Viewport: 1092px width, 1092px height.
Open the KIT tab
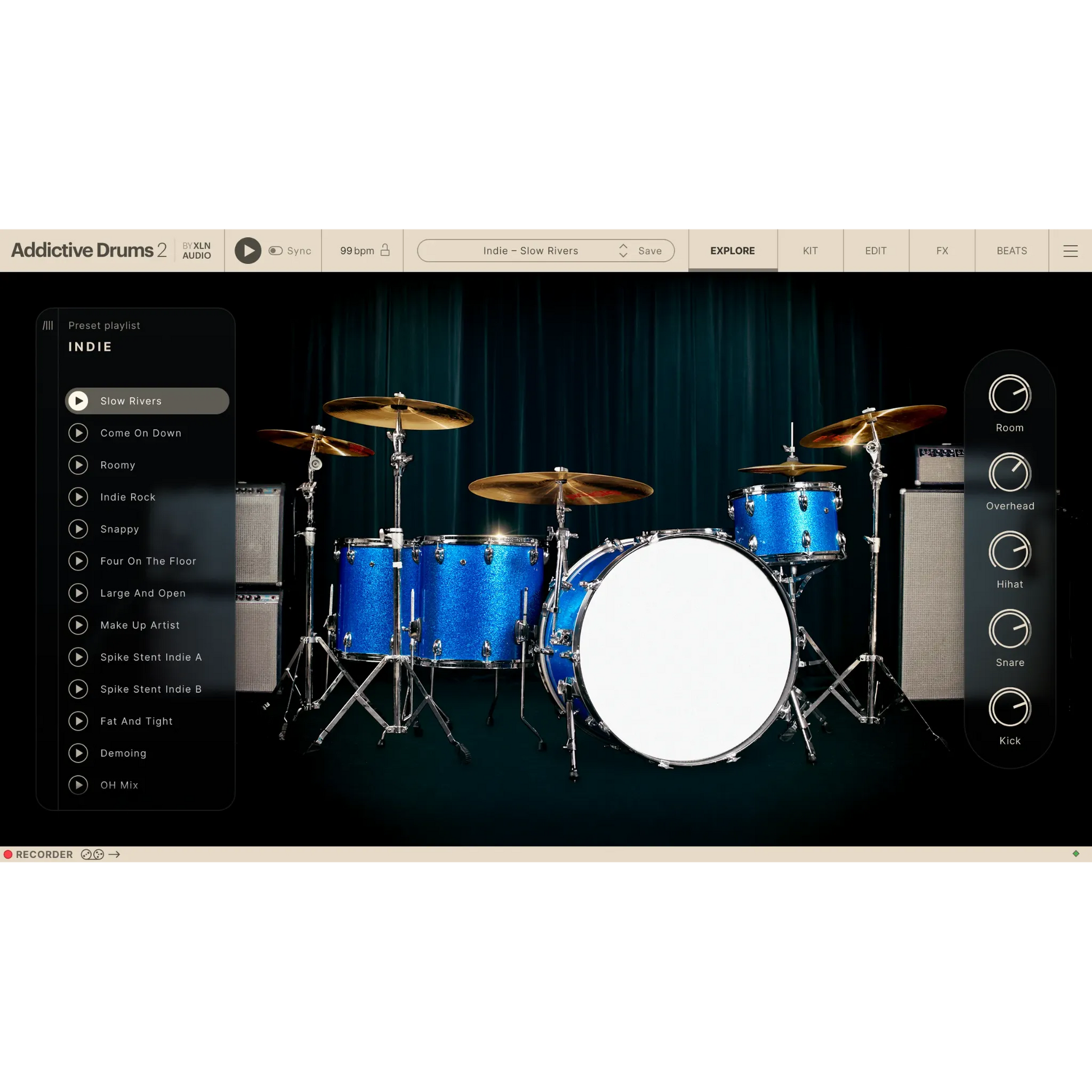pyautogui.click(x=810, y=250)
